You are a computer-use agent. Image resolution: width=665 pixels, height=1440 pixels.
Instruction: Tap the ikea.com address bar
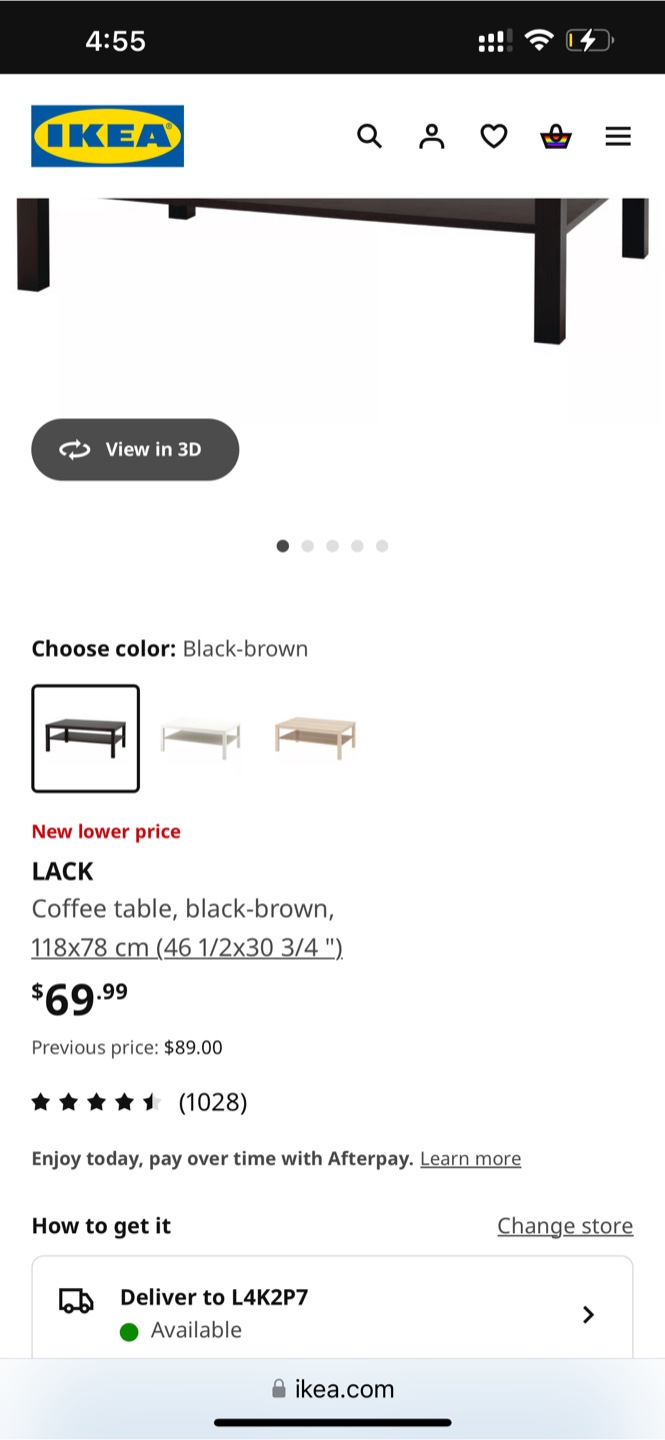point(333,1389)
